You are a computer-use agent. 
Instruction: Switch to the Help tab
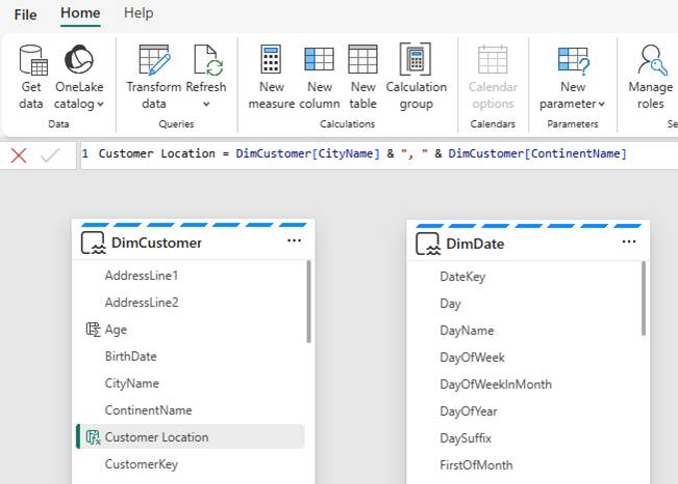(138, 13)
